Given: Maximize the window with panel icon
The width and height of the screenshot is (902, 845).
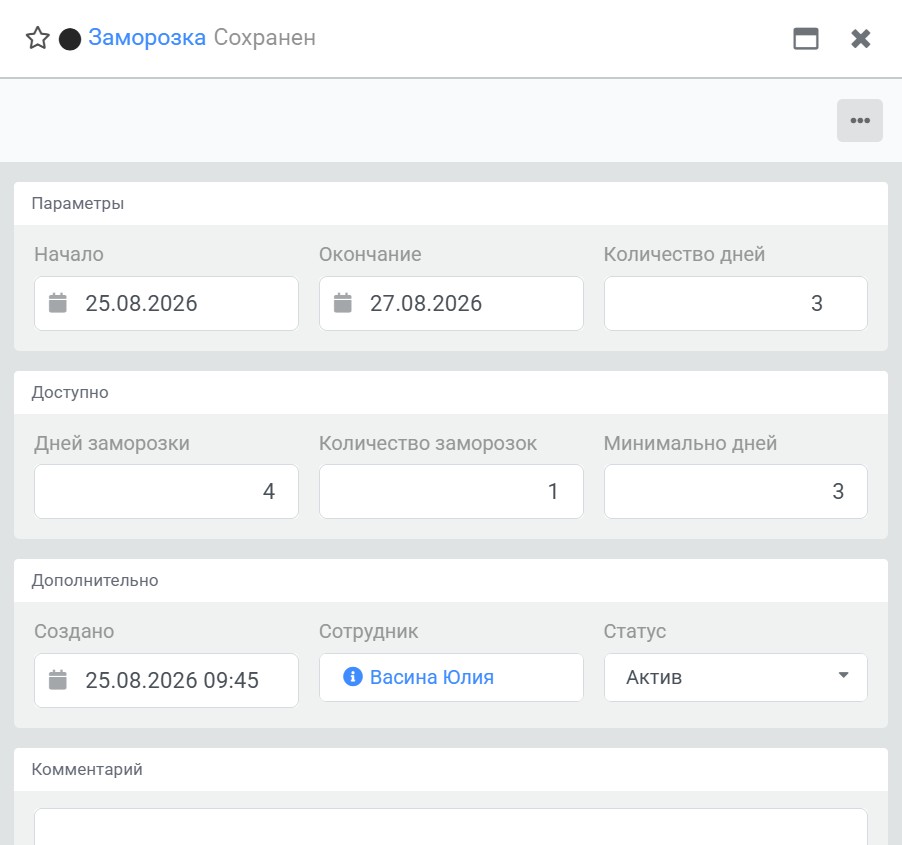Looking at the screenshot, I should click(805, 39).
